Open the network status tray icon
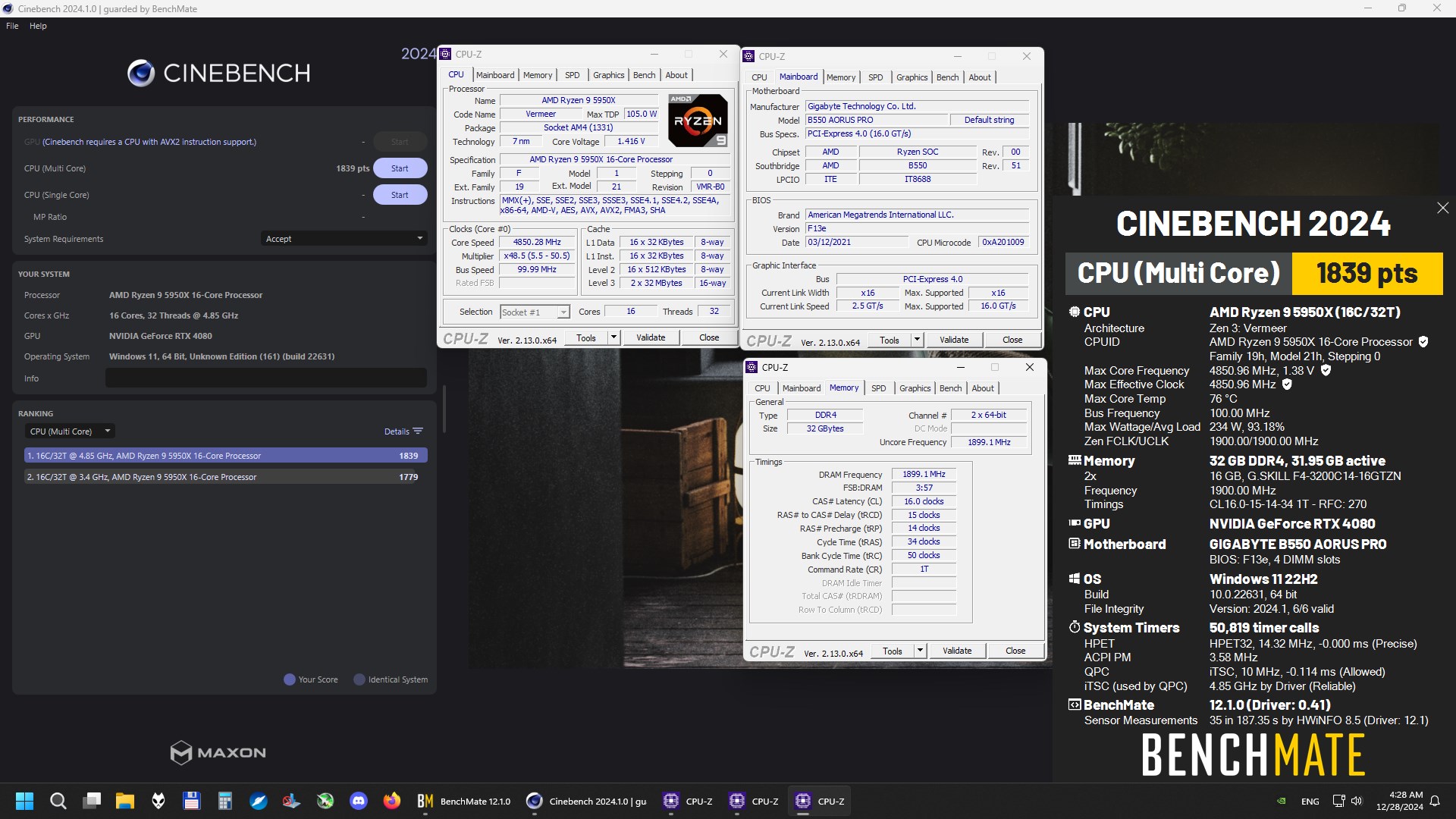1456x819 pixels. (x=1338, y=801)
